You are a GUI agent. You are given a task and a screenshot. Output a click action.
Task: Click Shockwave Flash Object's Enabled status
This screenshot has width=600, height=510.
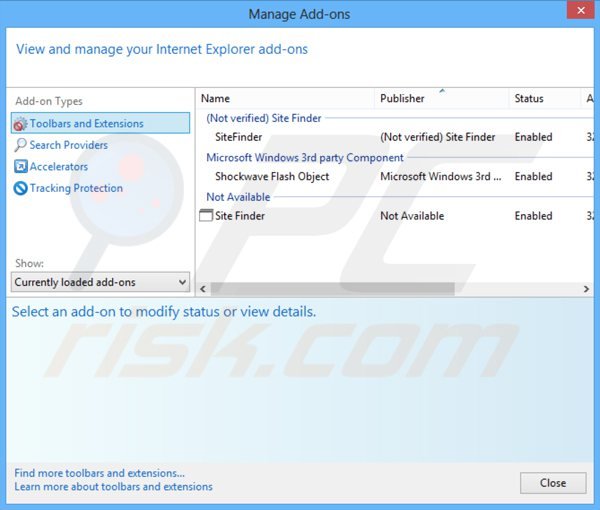[533, 176]
